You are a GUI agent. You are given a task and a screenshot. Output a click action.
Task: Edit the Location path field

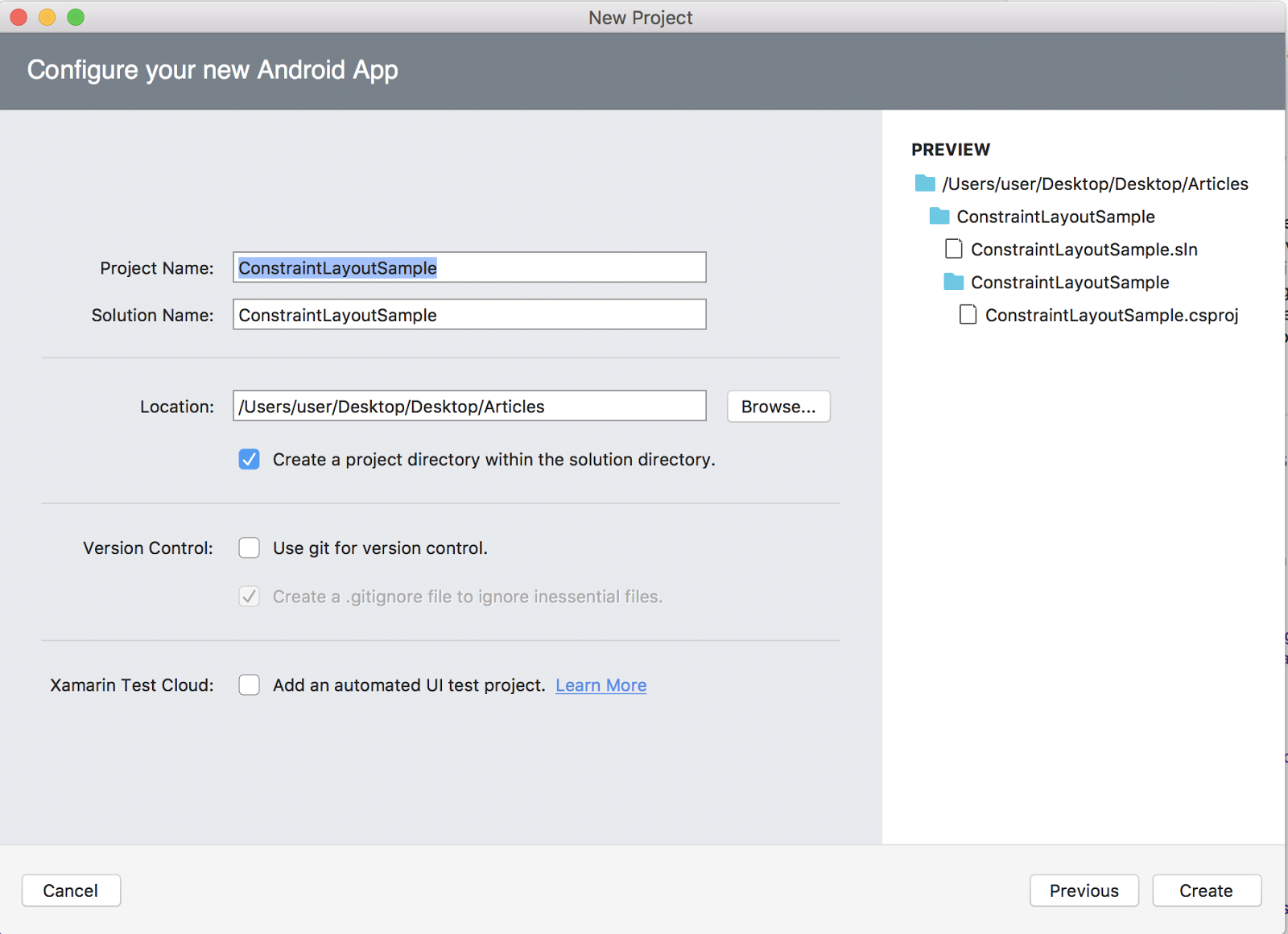pos(469,406)
